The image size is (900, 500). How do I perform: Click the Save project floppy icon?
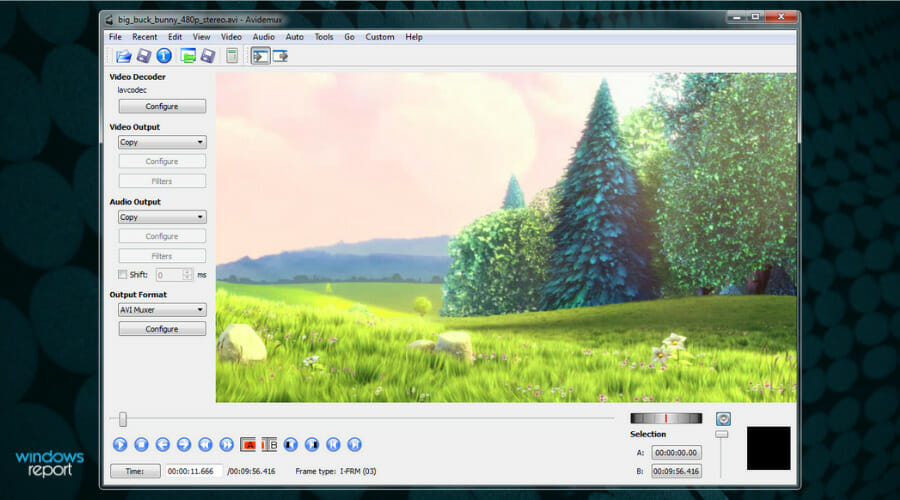[x=208, y=56]
